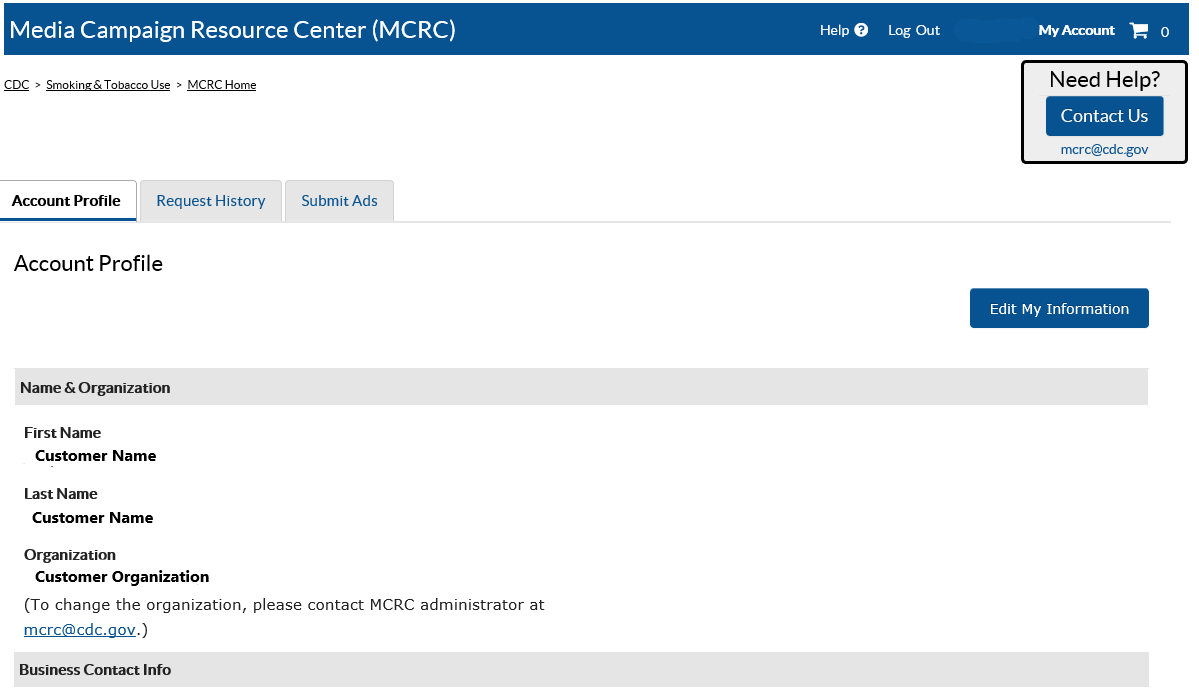
Task: Click the Business Contact Info section header
Action: (x=95, y=670)
